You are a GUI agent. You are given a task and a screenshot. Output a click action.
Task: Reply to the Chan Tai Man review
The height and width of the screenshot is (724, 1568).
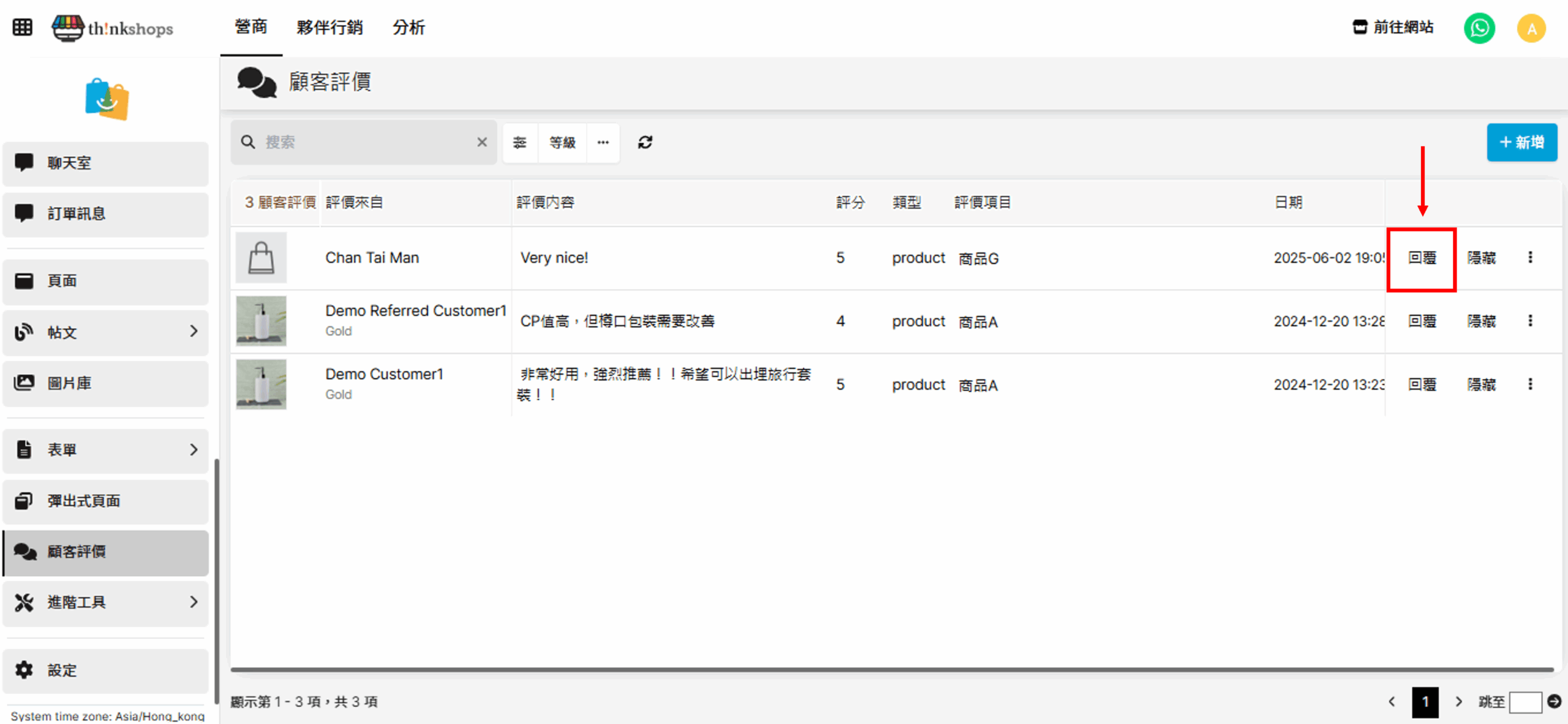coord(1422,258)
